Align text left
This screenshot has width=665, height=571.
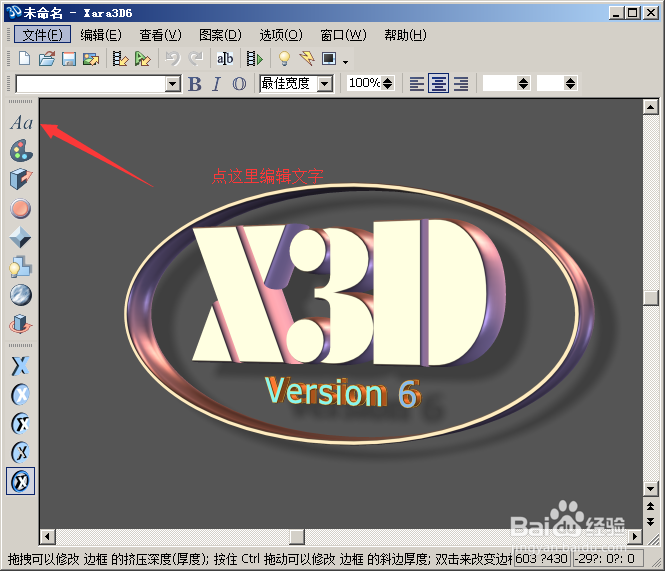pyautogui.click(x=416, y=84)
